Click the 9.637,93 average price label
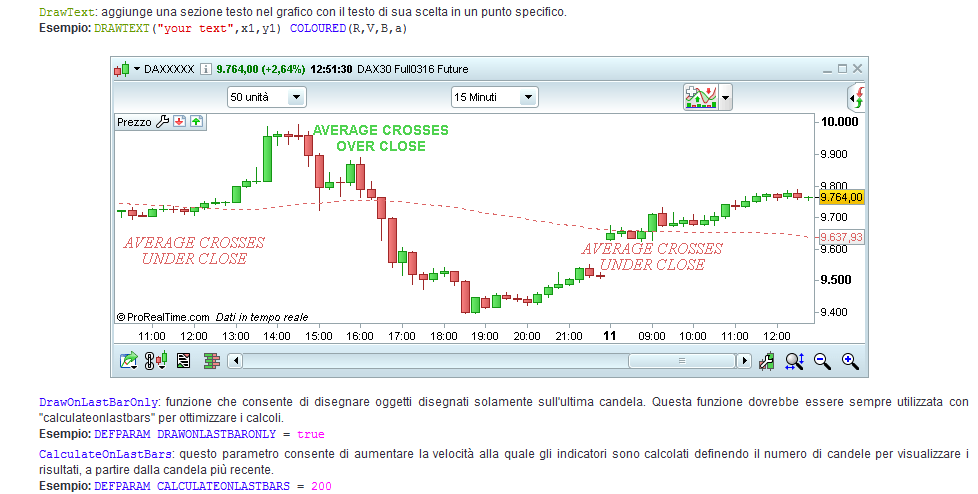Viewport: 978px width, 494px height. (x=841, y=237)
